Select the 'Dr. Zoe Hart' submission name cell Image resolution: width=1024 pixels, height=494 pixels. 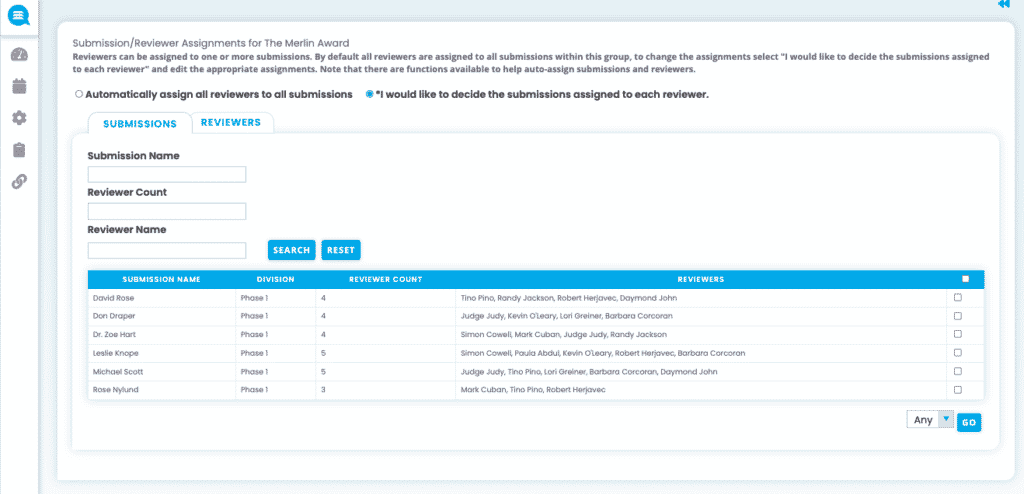[162, 335]
